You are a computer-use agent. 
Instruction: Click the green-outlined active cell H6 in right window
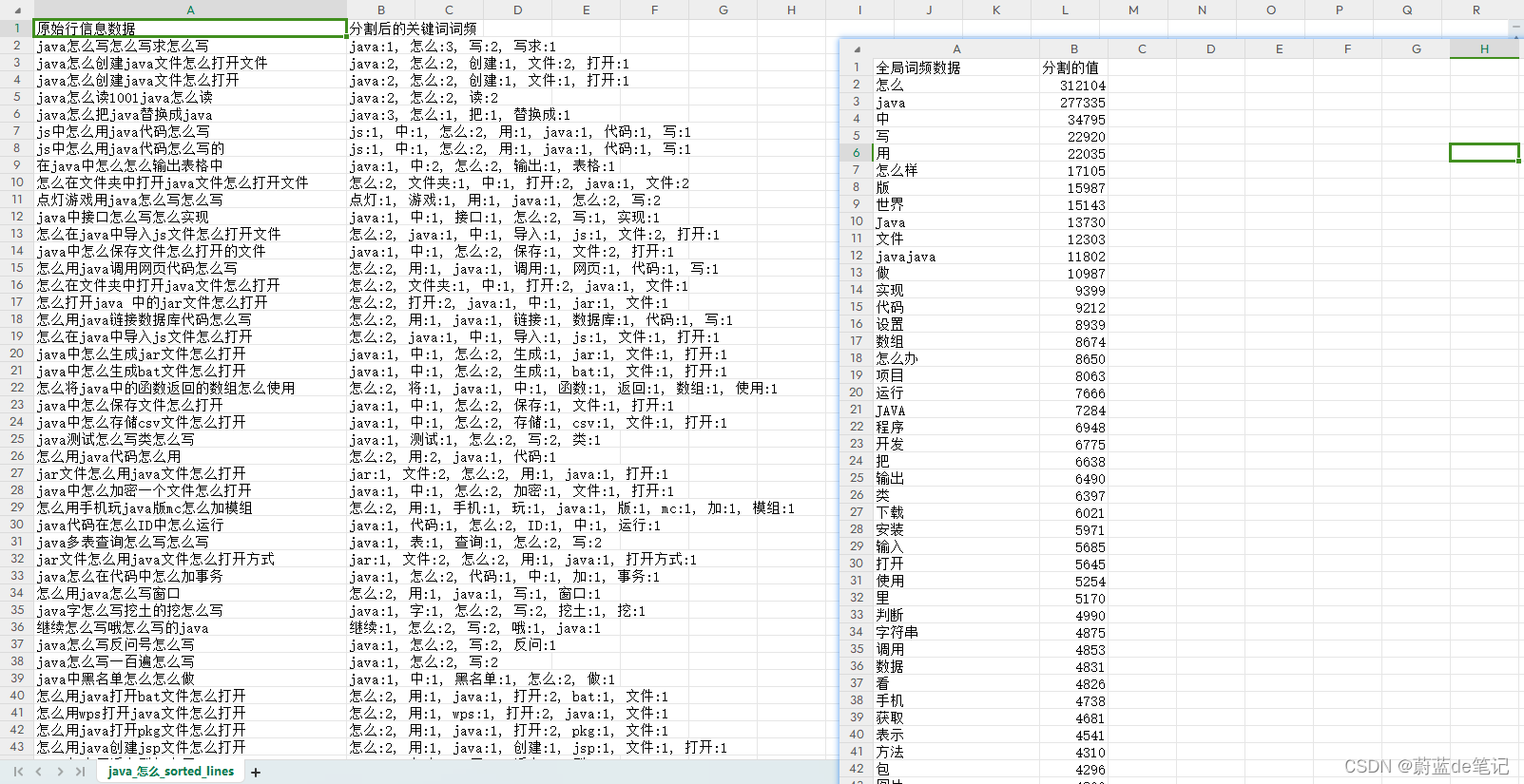point(1484,153)
